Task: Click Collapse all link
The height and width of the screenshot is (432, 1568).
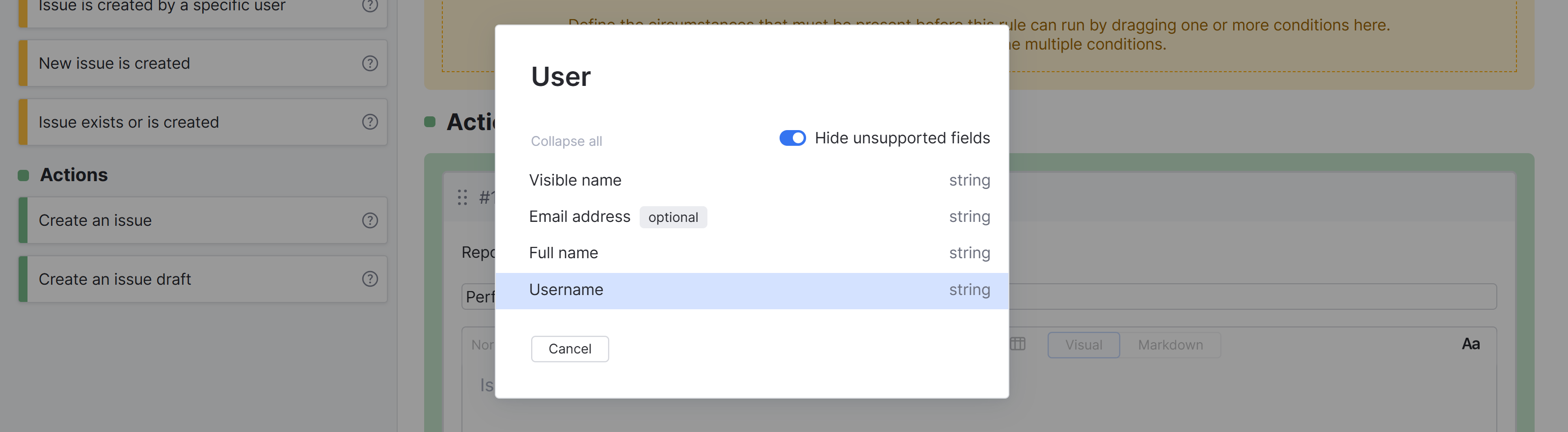Action: [566, 141]
